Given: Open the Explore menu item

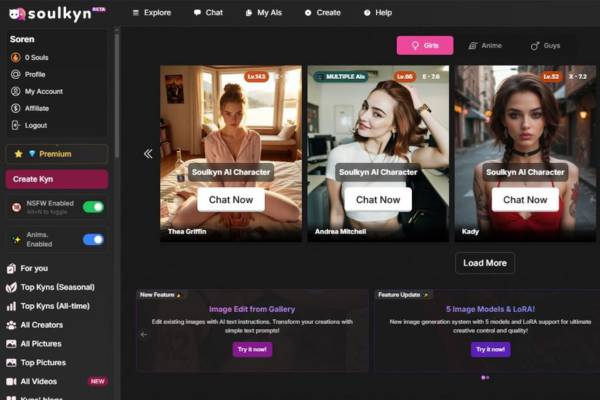Looking at the screenshot, I should 151,13.
